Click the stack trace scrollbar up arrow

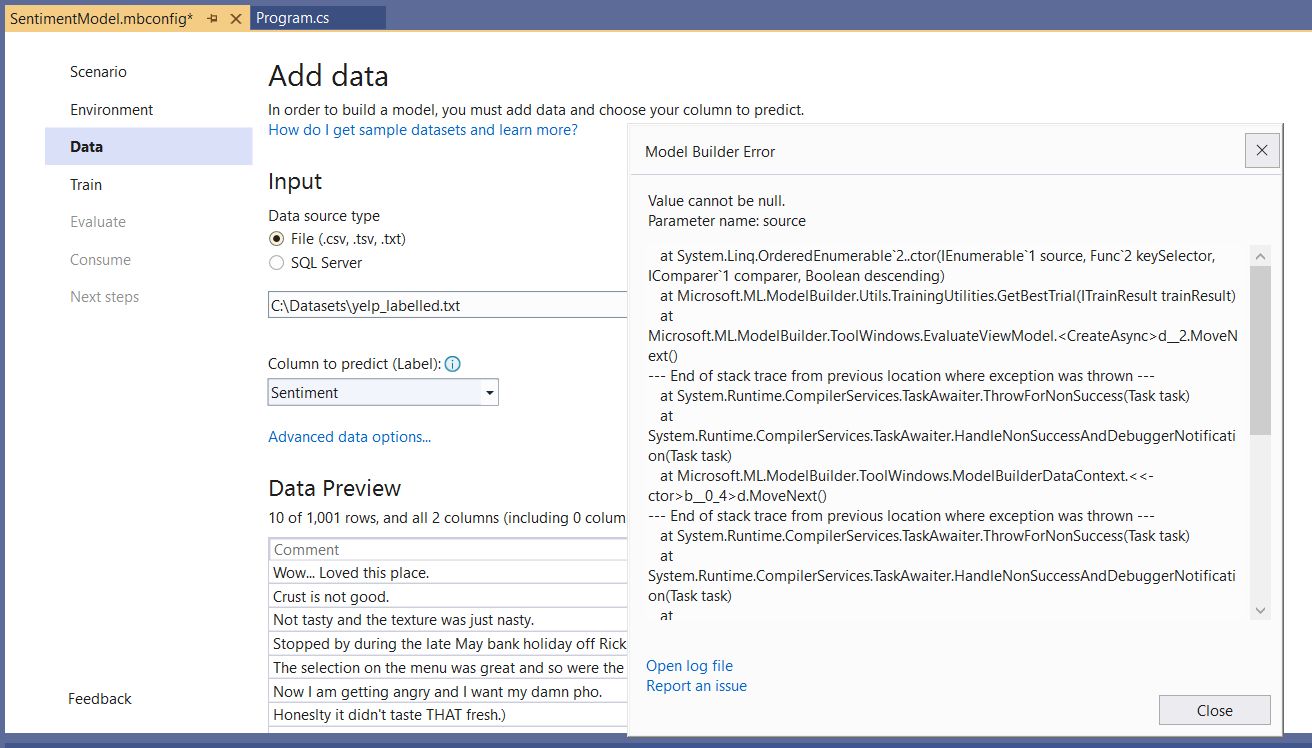[1260, 255]
